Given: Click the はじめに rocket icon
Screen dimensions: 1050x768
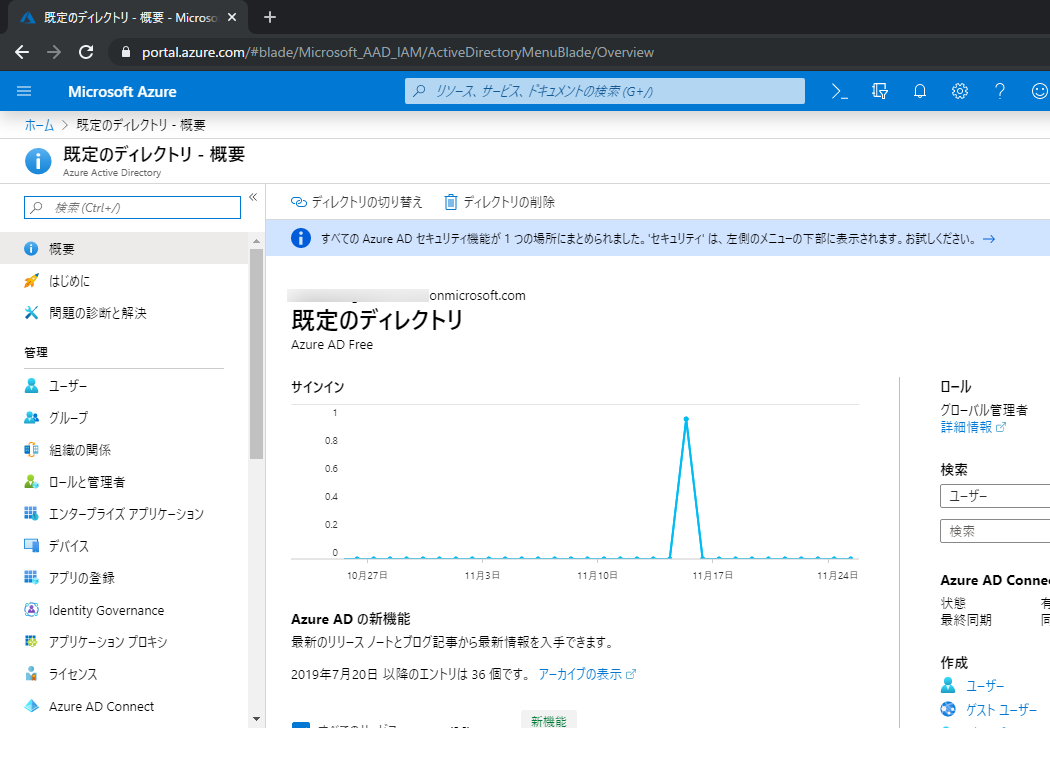Looking at the screenshot, I should tap(31, 281).
